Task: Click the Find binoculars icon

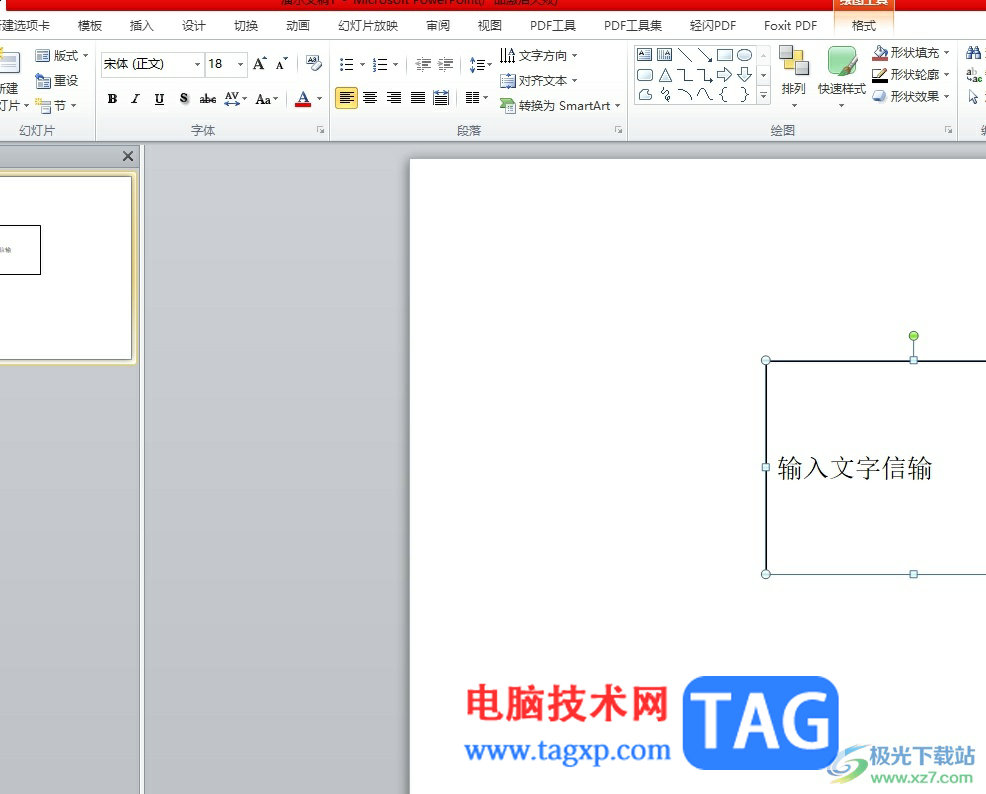Action: click(973, 53)
